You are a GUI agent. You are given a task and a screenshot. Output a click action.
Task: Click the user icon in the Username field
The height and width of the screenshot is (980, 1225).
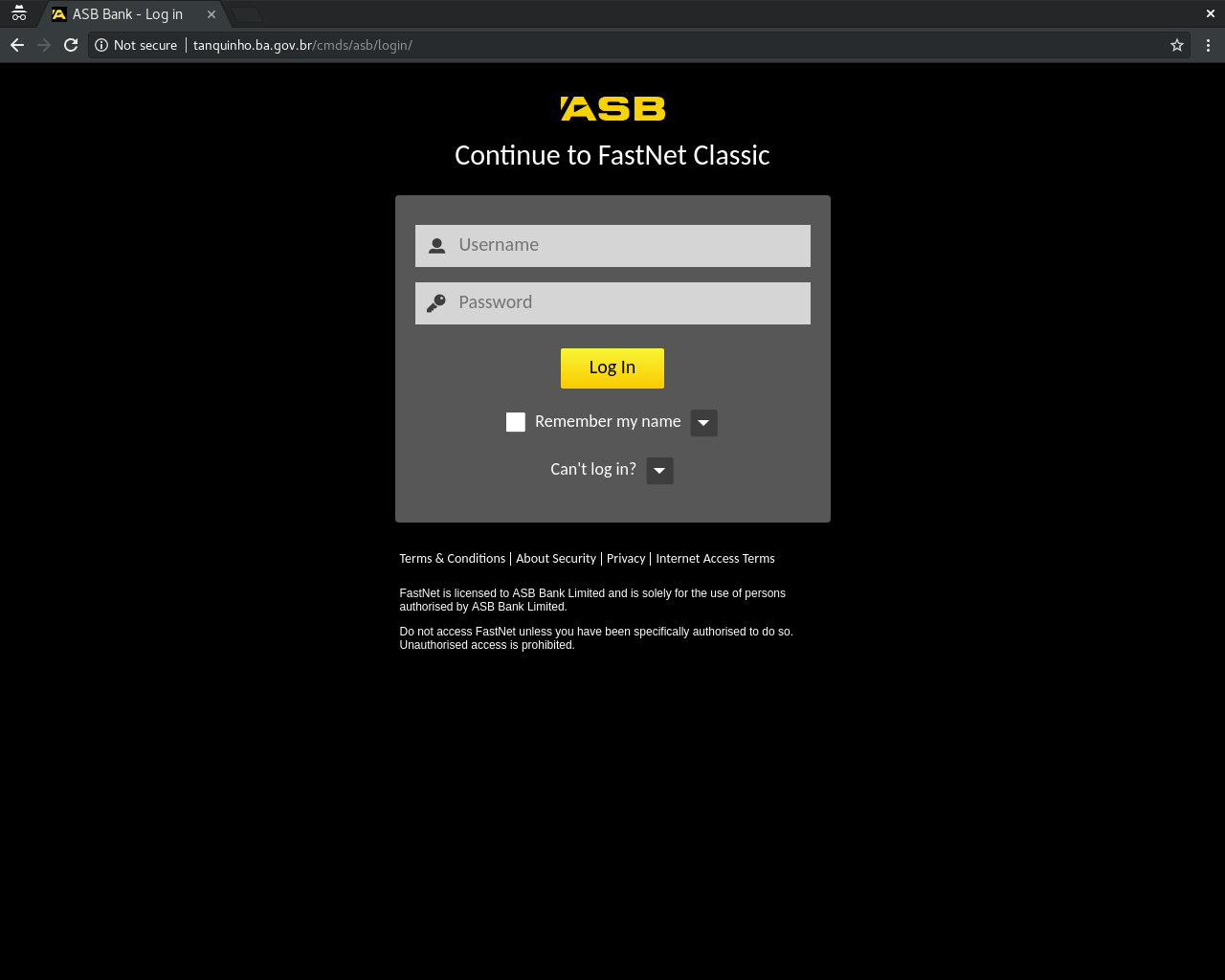click(436, 246)
